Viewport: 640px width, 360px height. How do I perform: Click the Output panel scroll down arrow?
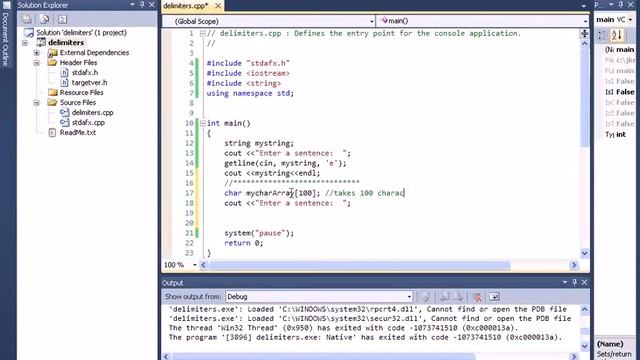584,346
